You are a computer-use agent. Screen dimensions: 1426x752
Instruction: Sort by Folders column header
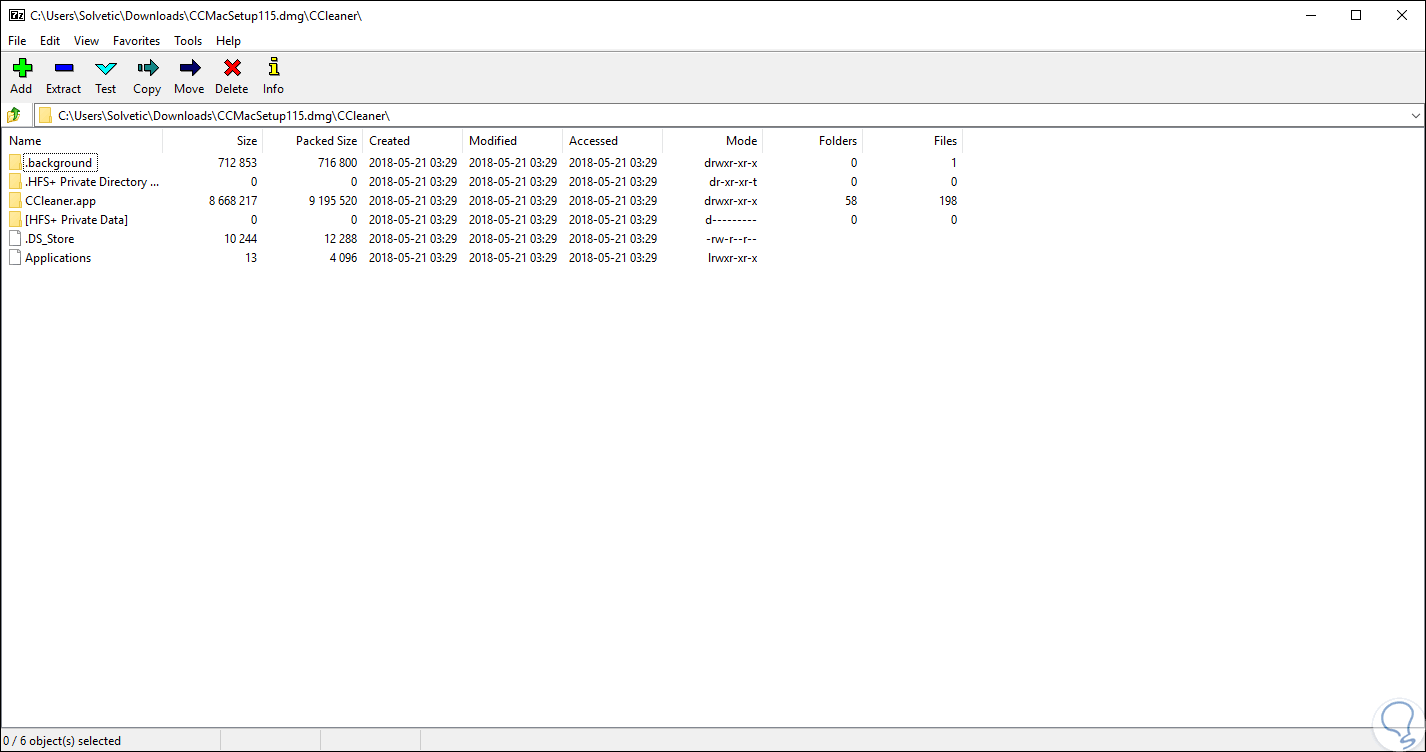[x=812, y=141]
